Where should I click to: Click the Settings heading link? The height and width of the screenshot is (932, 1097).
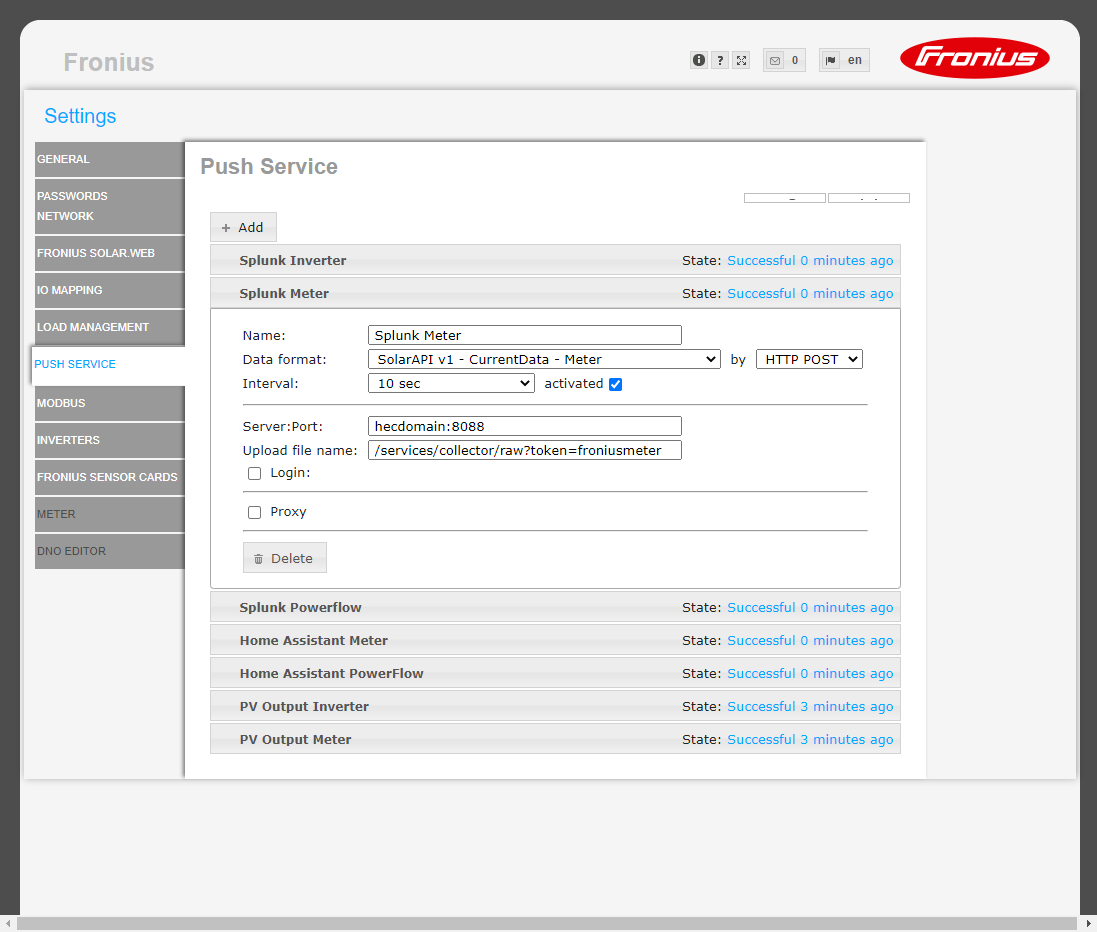point(80,116)
